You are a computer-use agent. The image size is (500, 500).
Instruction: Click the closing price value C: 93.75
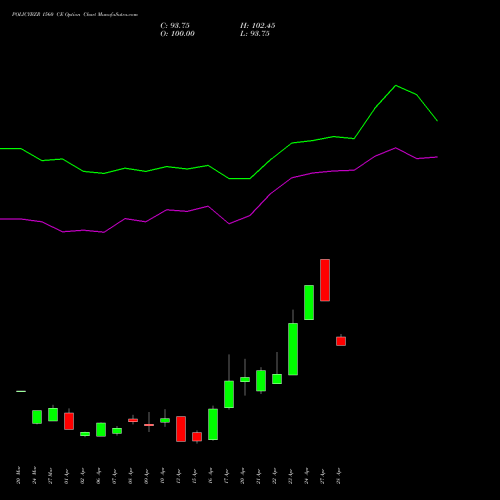[175, 26]
